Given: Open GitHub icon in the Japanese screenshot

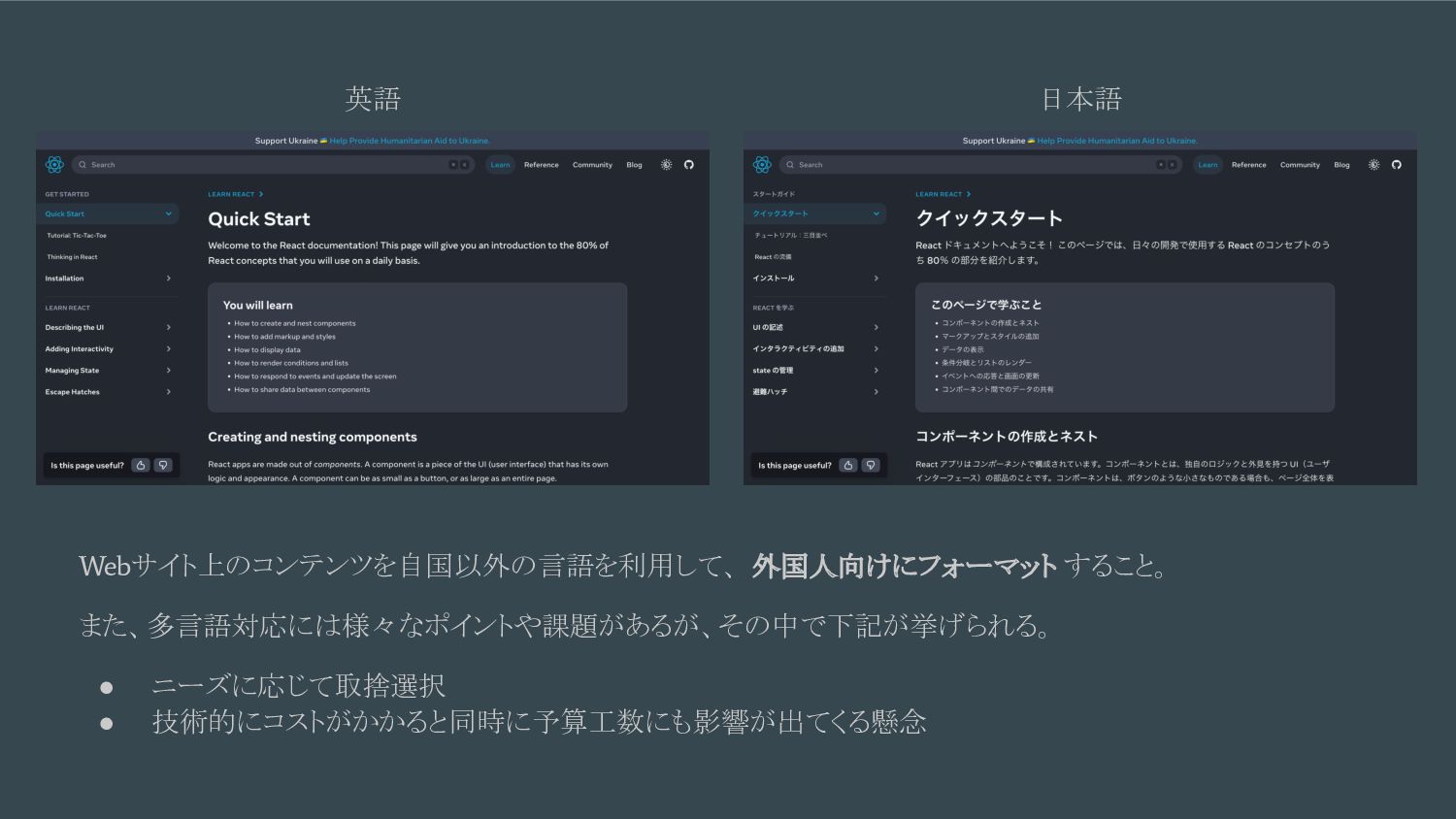Looking at the screenshot, I should pyautogui.click(x=1397, y=165).
